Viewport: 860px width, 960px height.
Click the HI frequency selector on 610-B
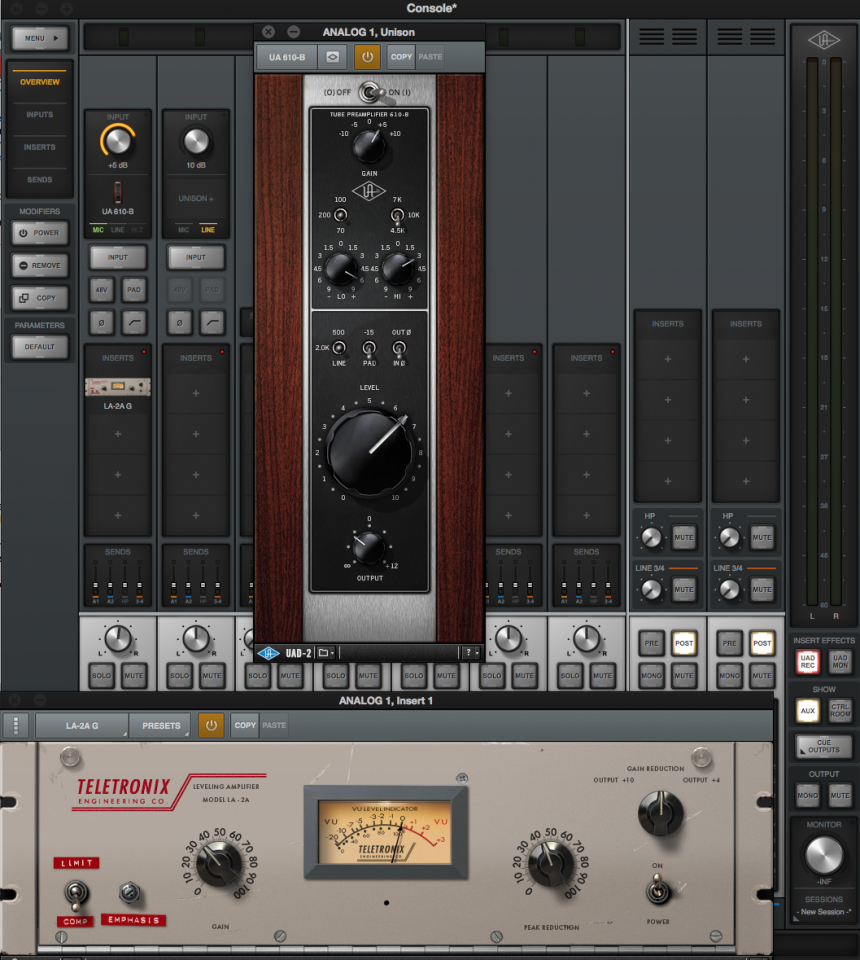[x=397, y=215]
